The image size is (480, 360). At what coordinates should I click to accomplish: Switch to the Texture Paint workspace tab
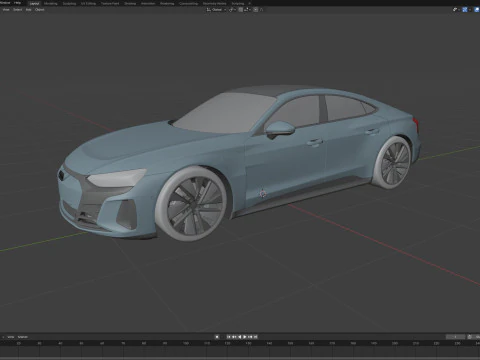click(110, 3)
